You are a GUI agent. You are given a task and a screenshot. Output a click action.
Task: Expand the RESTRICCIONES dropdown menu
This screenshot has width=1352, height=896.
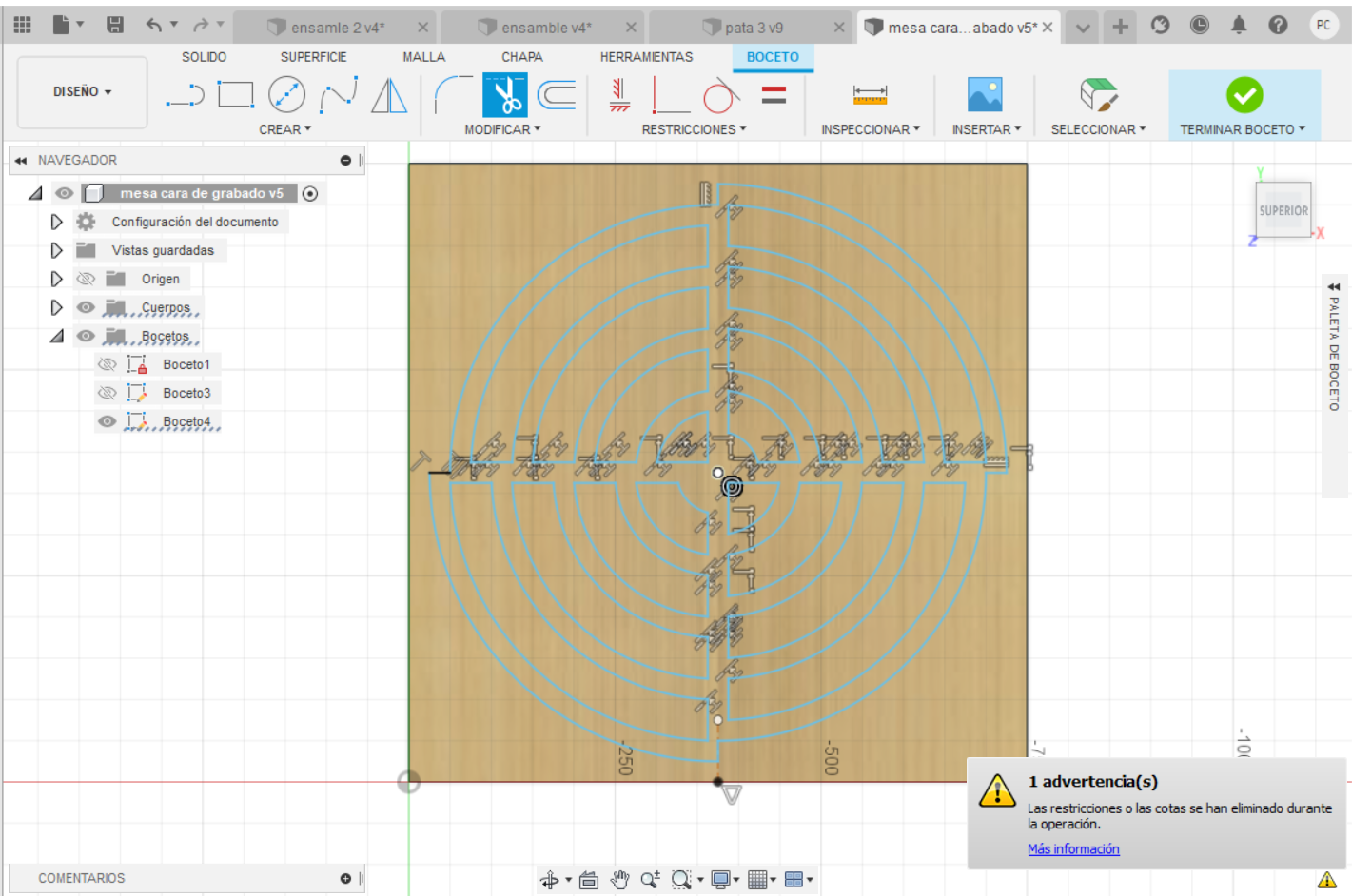click(x=694, y=129)
